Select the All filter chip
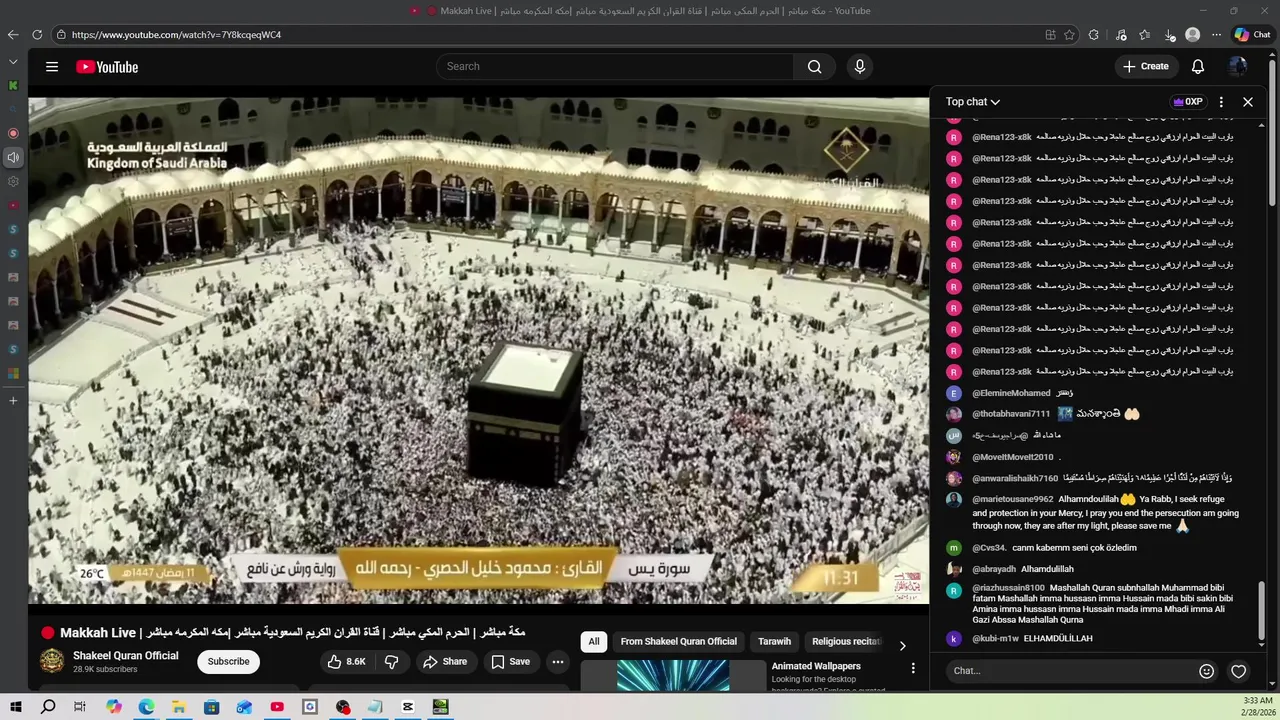The width and height of the screenshot is (1280, 720). tap(594, 642)
